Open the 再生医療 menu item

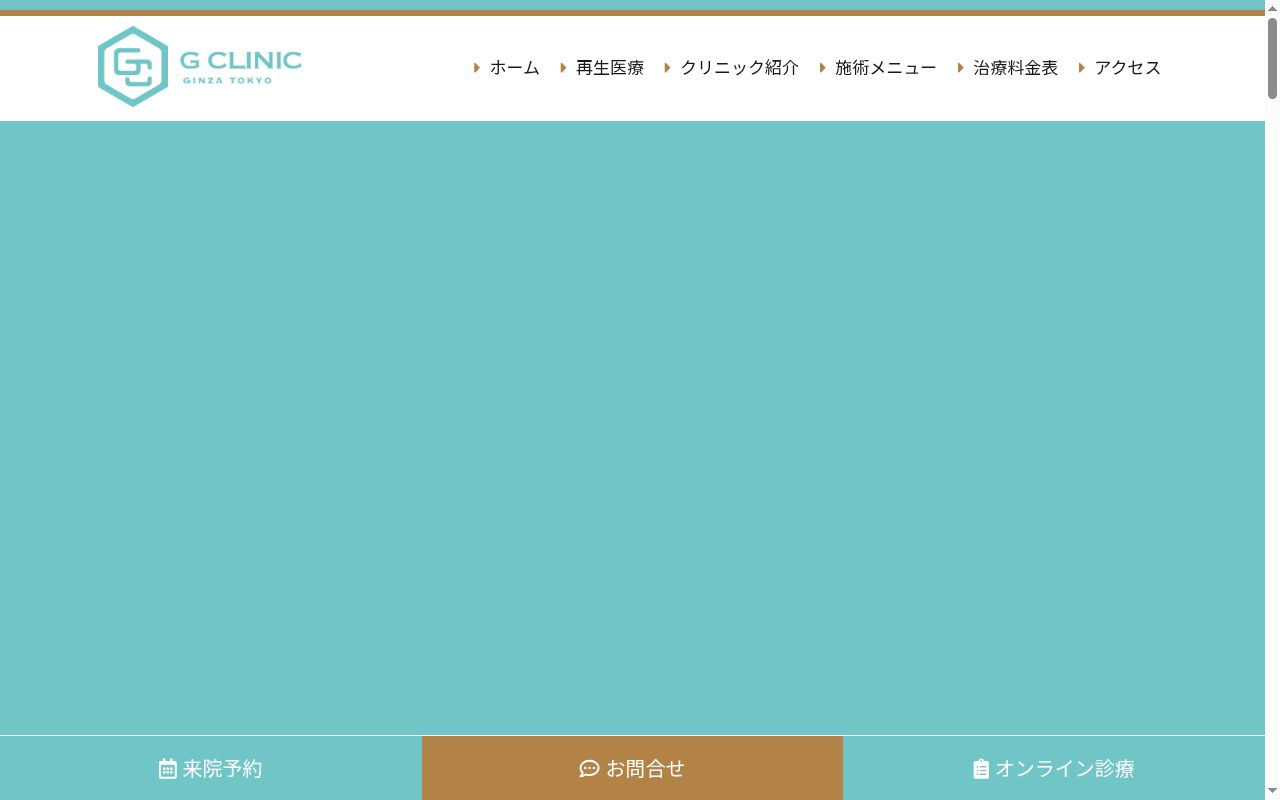[610, 68]
